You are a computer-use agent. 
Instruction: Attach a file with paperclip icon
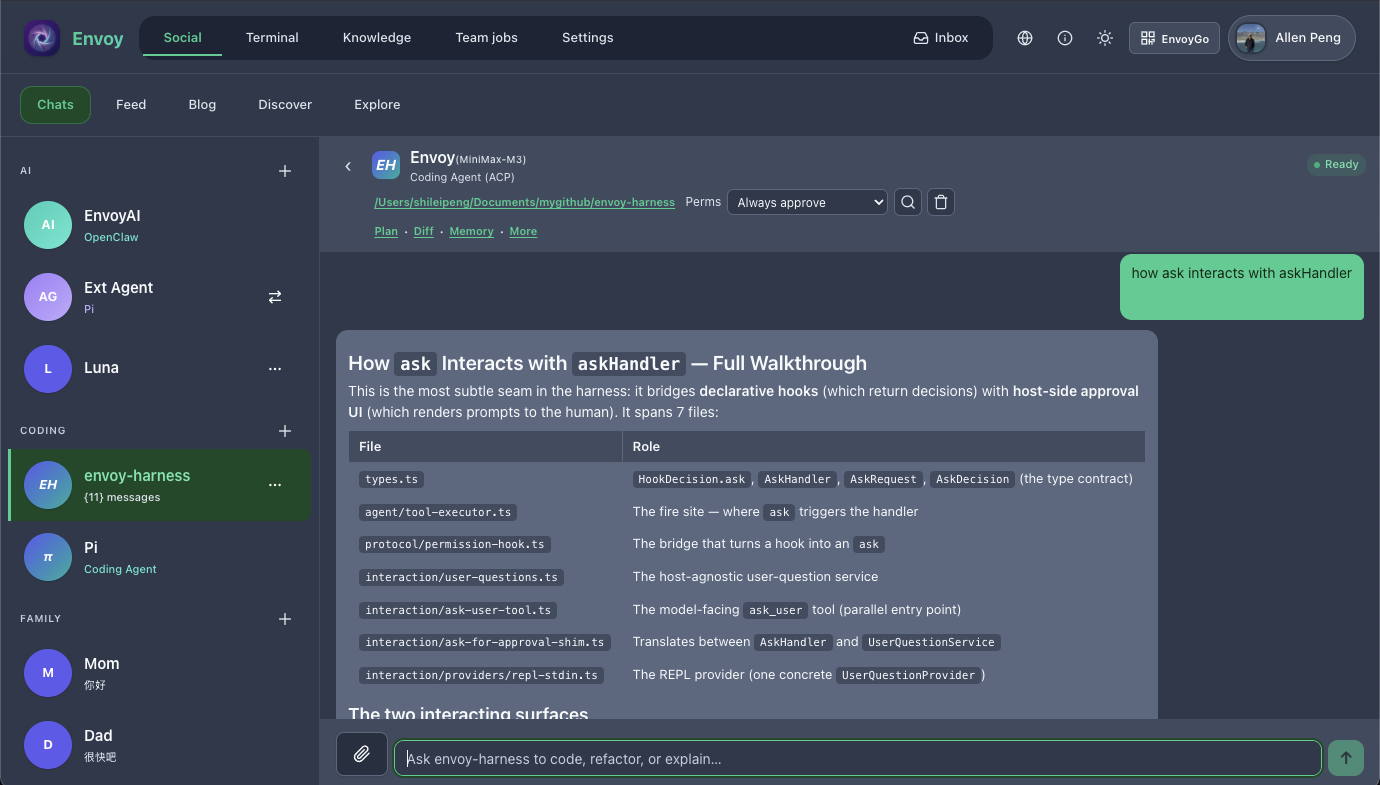click(362, 754)
